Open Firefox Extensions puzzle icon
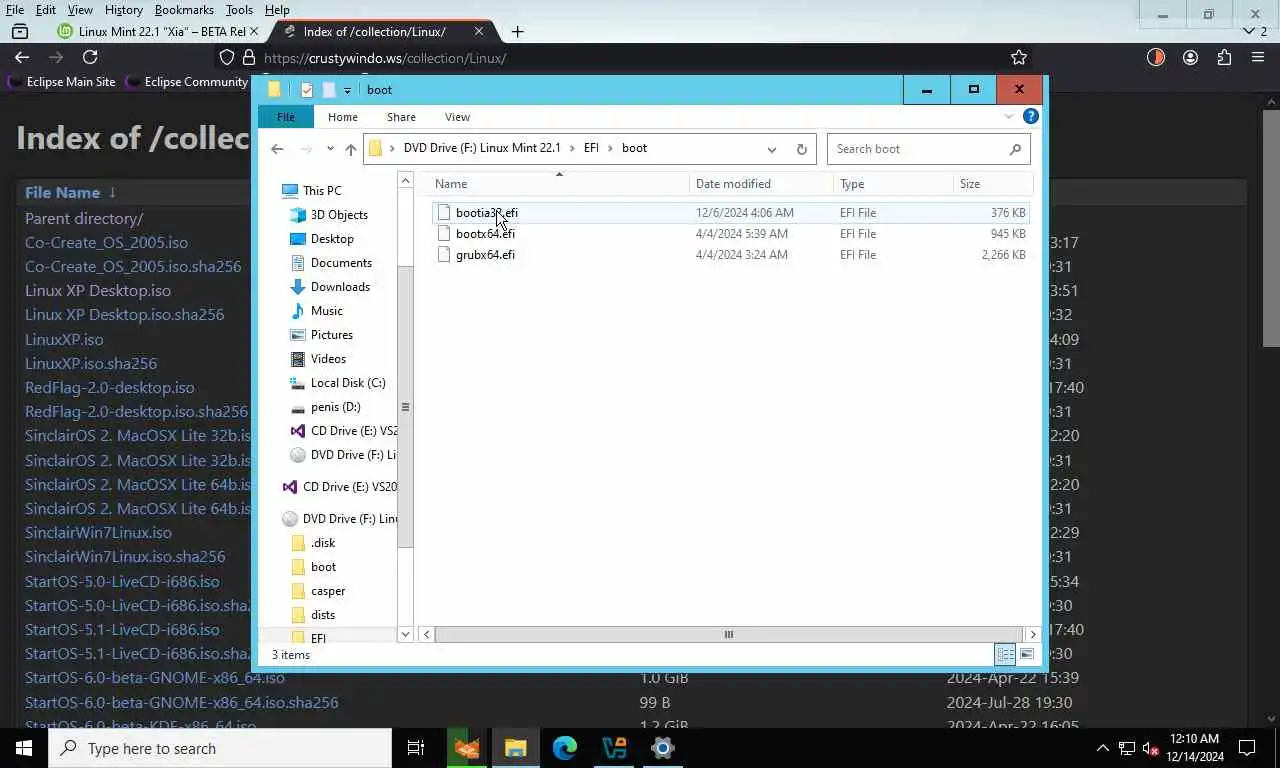The height and width of the screenshot is (768, 1280). (x=1224, y=58)
